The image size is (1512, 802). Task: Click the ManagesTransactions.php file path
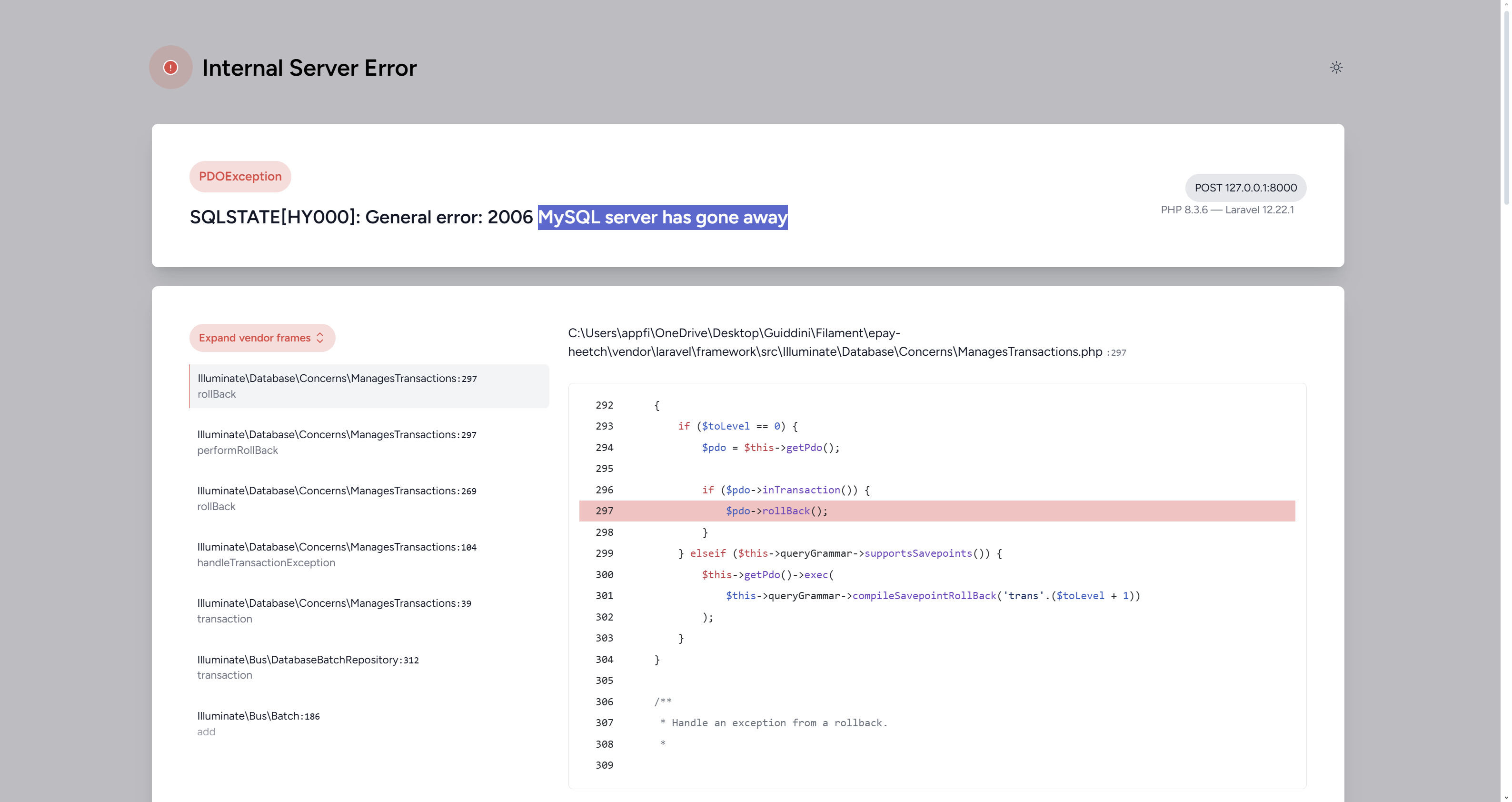[x=835, y=343]
